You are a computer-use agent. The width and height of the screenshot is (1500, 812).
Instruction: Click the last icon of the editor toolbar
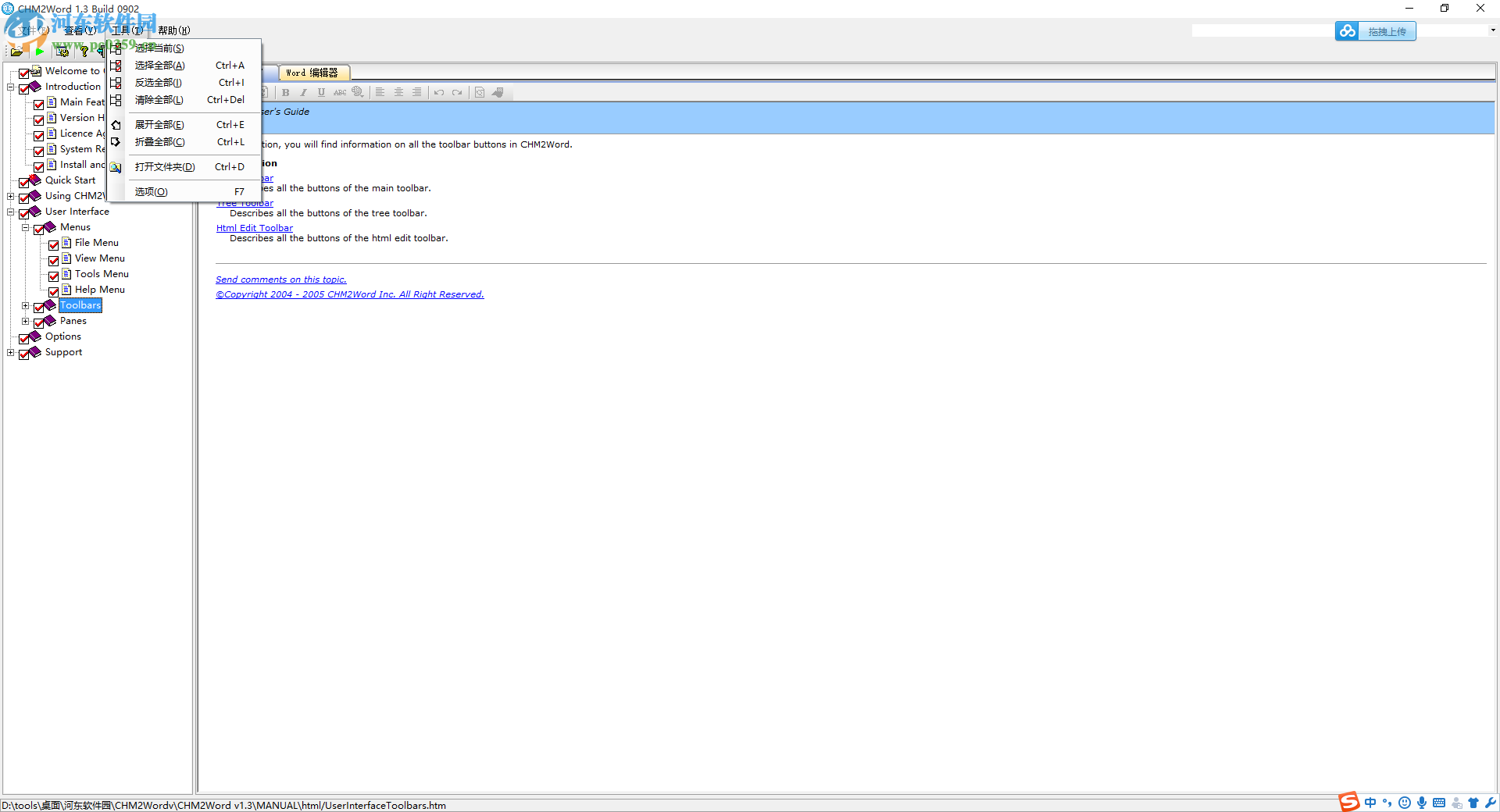point(498,92)
